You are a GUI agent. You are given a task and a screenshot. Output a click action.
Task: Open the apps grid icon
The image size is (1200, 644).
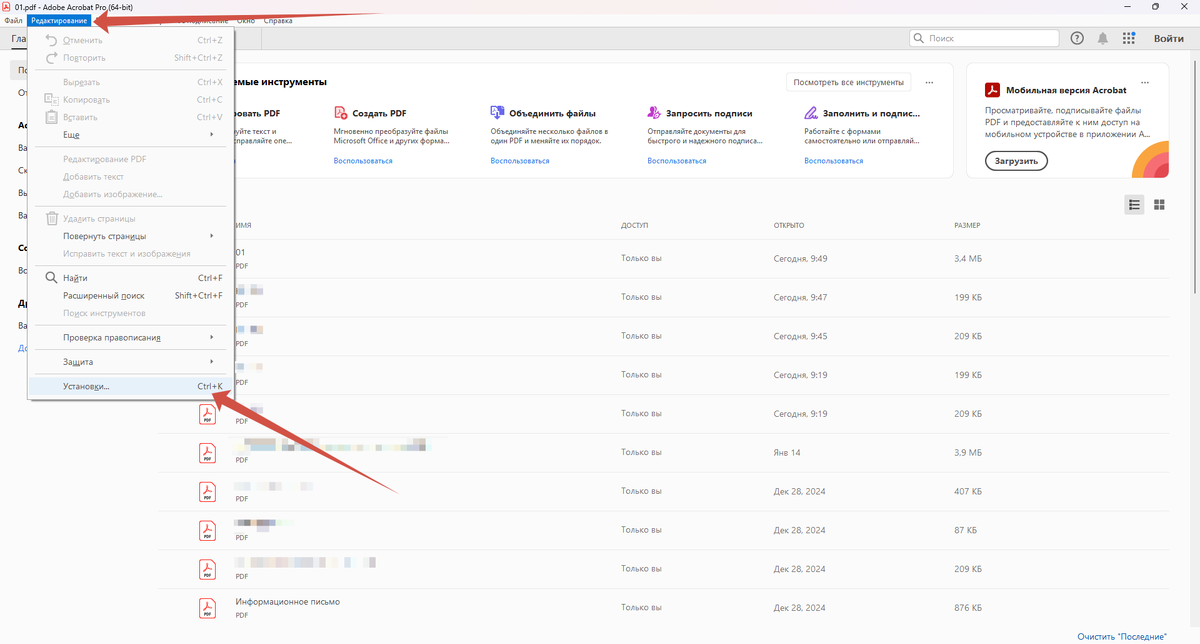coord(1129,38)
